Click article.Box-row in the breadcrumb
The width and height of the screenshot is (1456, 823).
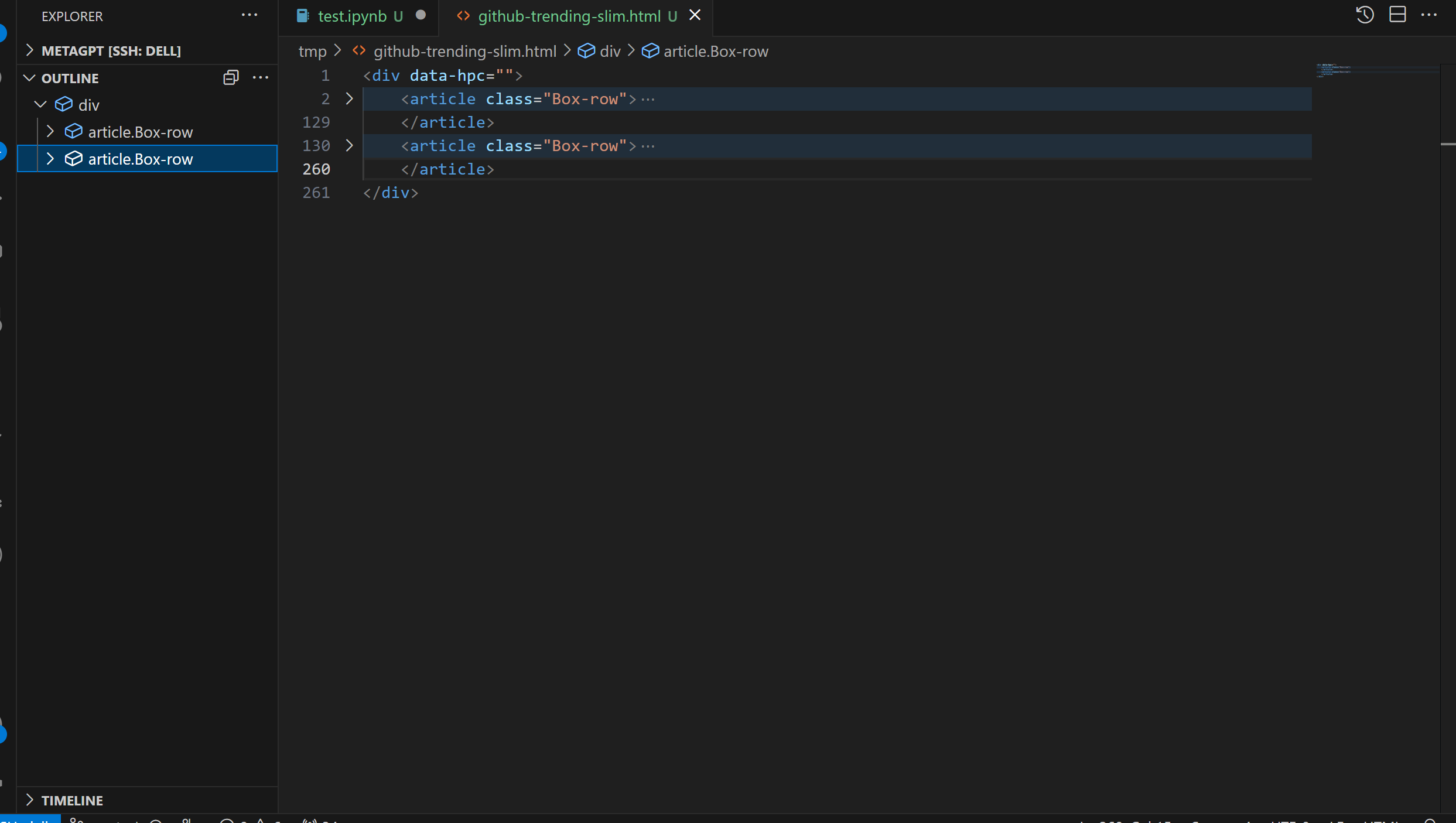coord(715,52)
